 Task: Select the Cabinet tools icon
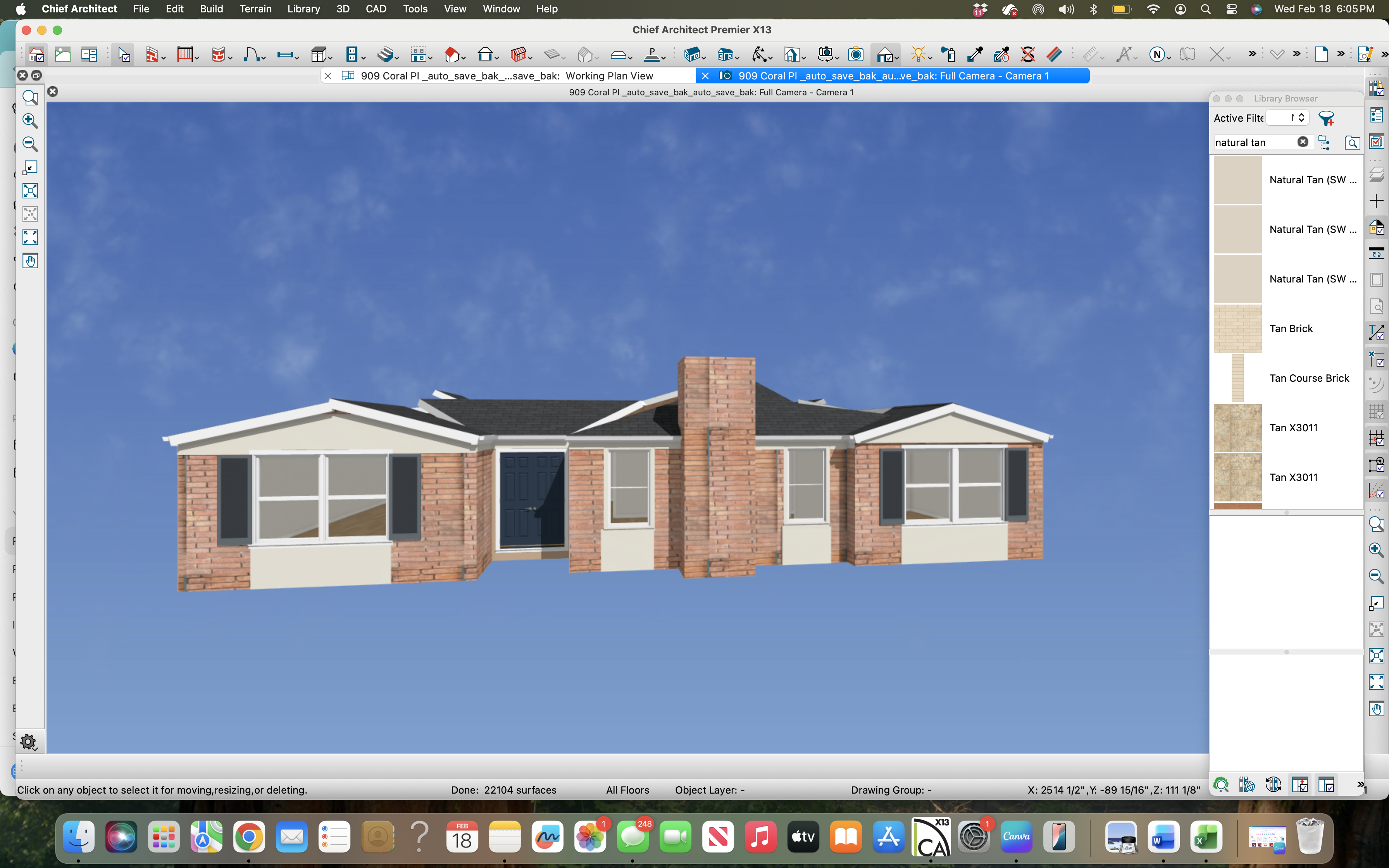point(319,55)
